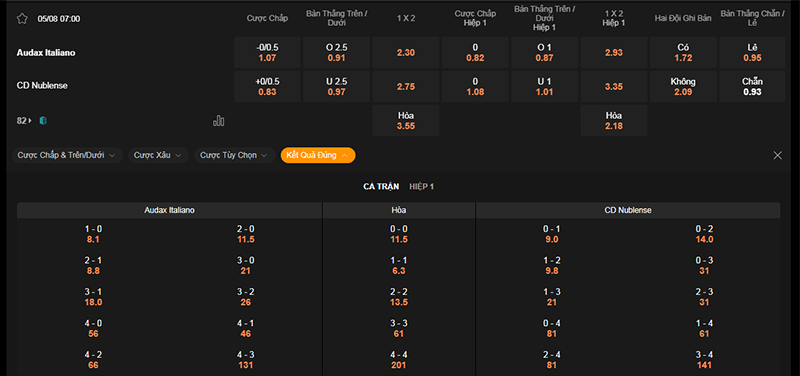Screen dimensions: 800x376
Task: Select correct score 0 - 1 at 9.0
Action: 552,234
